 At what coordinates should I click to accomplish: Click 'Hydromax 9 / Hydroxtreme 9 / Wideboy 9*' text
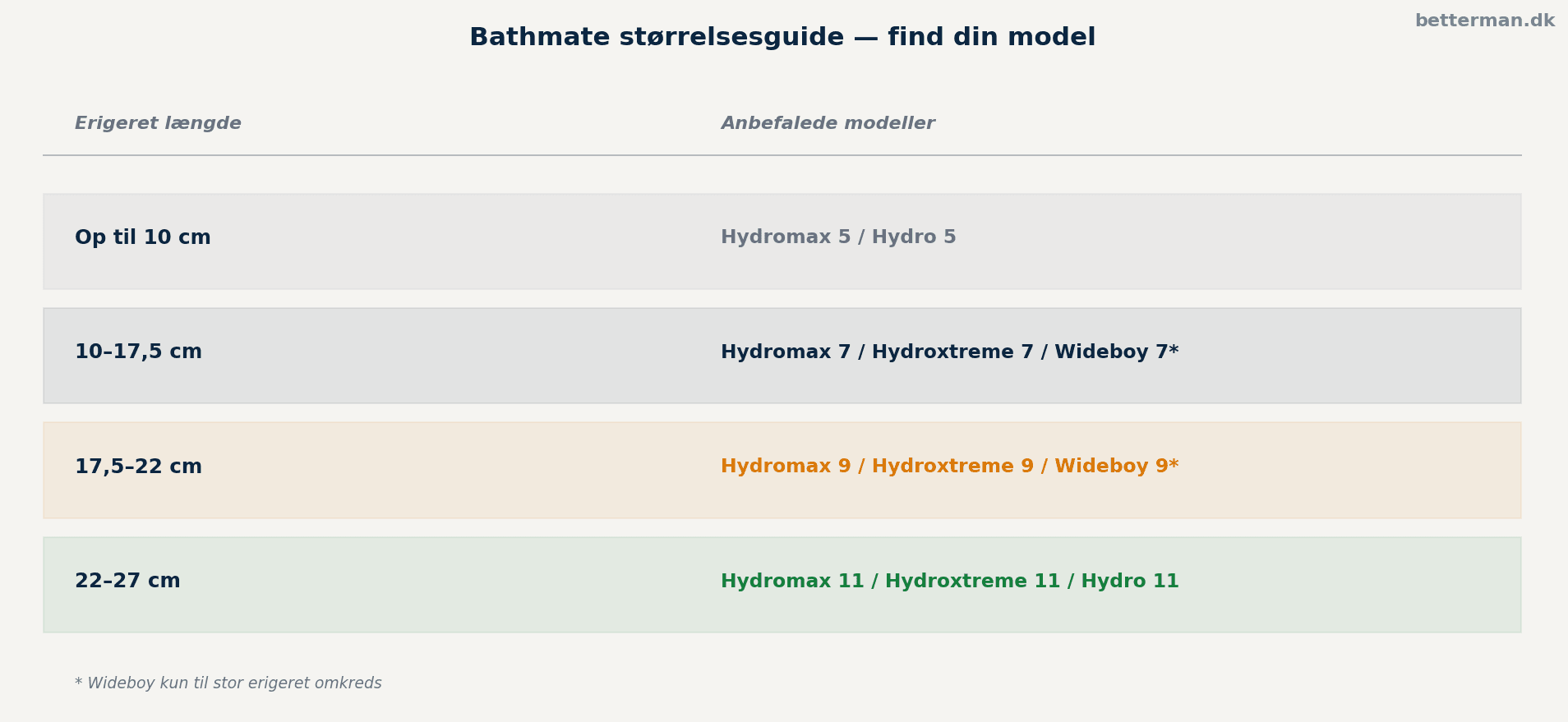(950, 467)
